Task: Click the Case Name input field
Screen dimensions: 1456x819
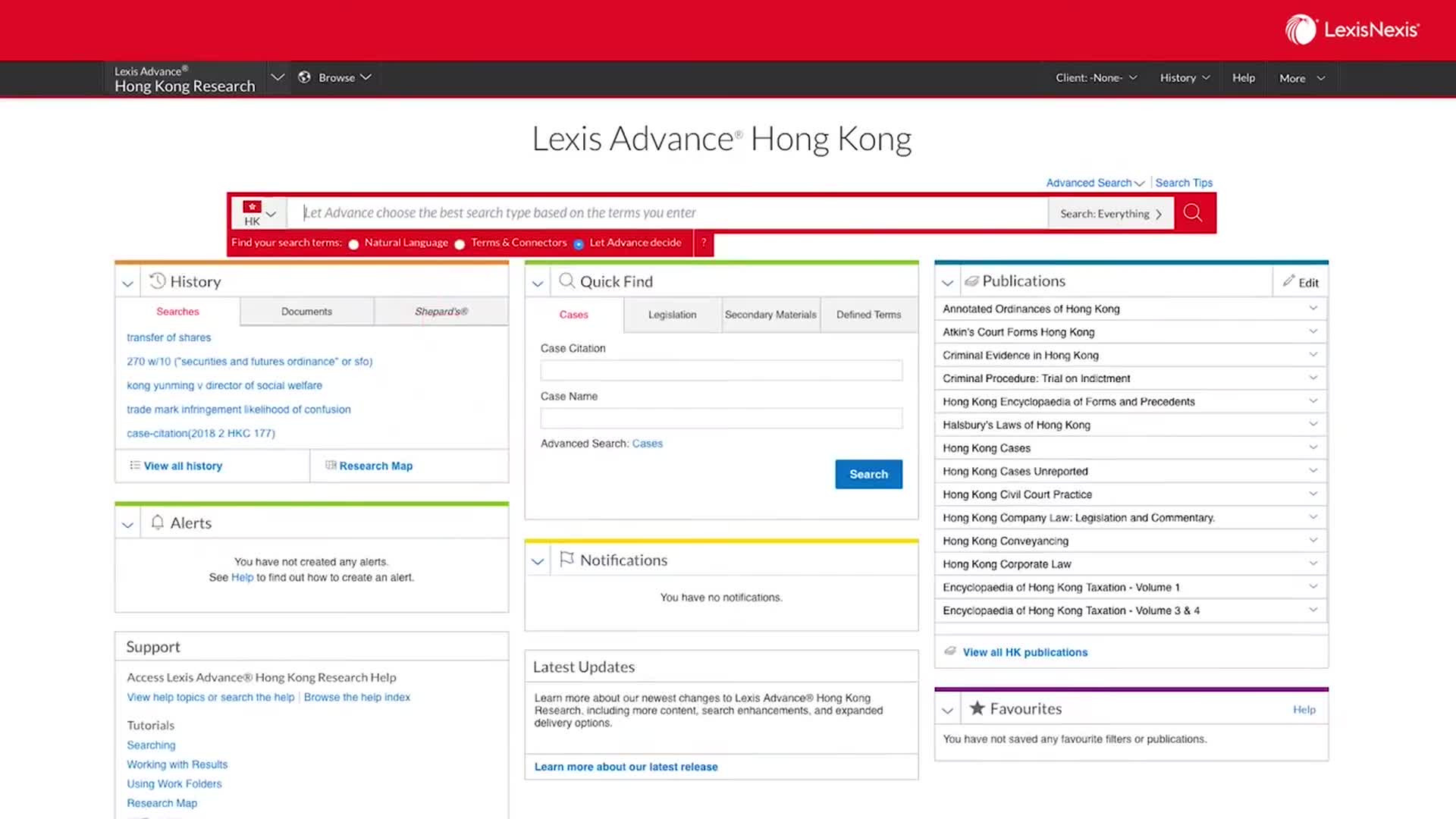Action: click(x=721, y=418)
